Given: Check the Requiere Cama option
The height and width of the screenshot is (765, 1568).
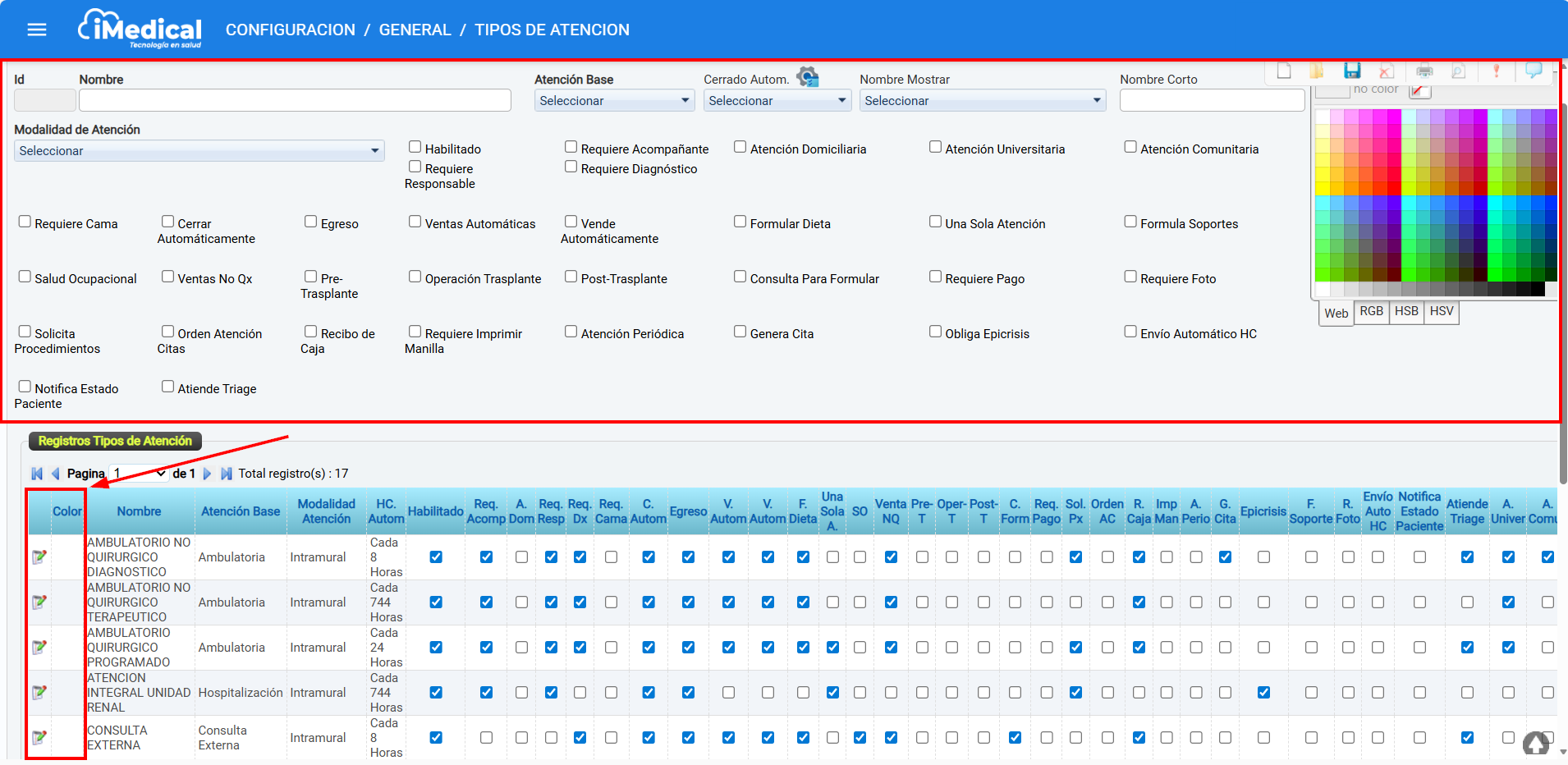Looking at the screenshot, I should point(25,222).
